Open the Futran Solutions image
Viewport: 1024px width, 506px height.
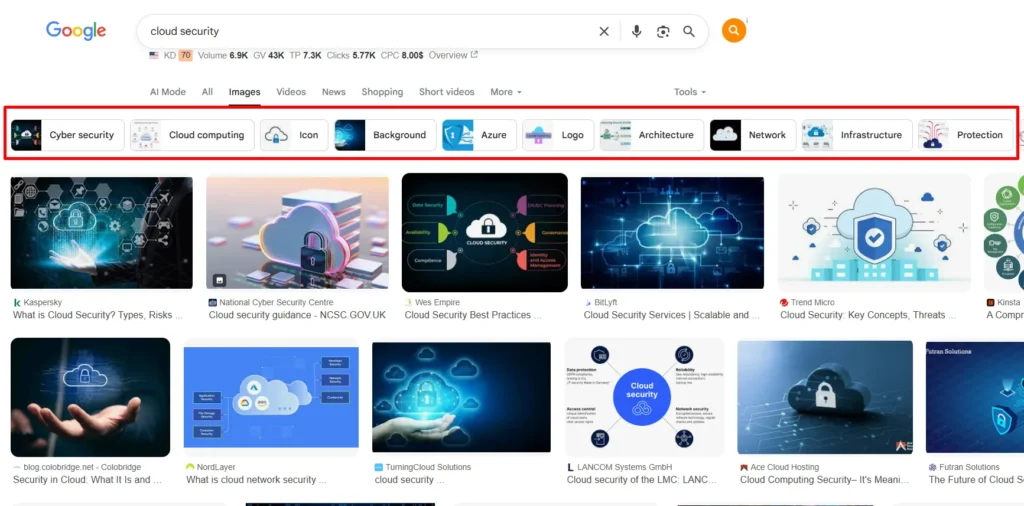(975, 398)
